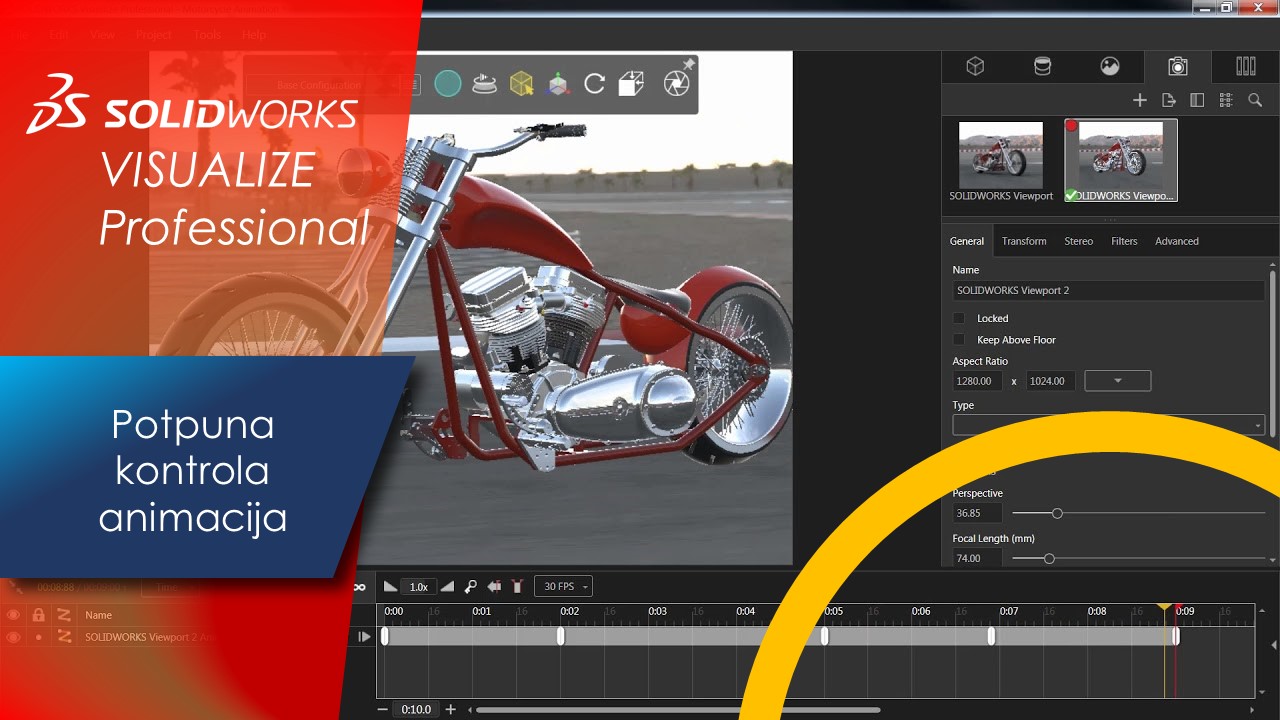The image size is (1280, 720).
Task: Check Keep Above Floor option
Action: tap(959, 340)
